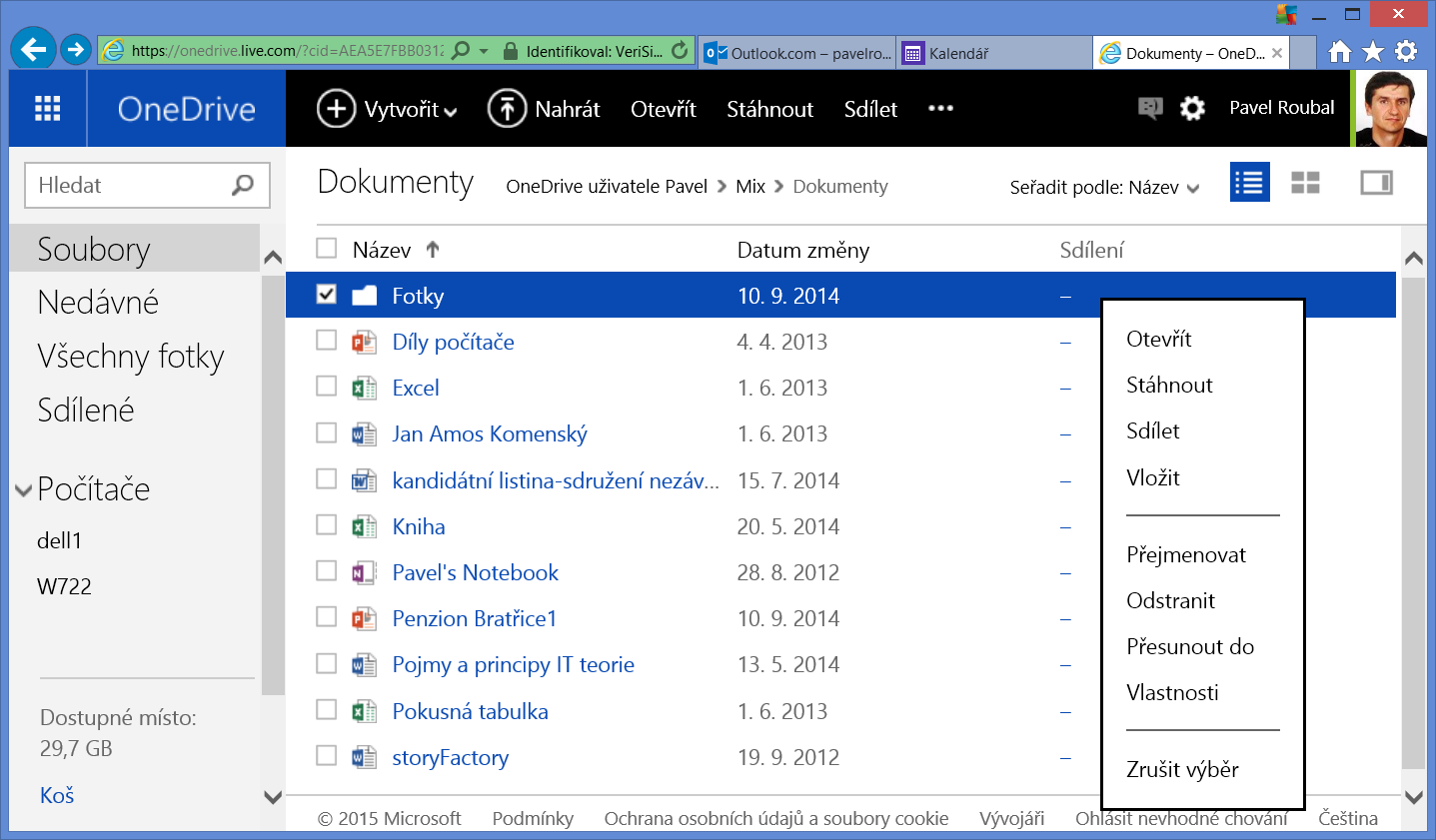
Task: Click Sdílet in the top command bar
Action: tap(870, 109)
